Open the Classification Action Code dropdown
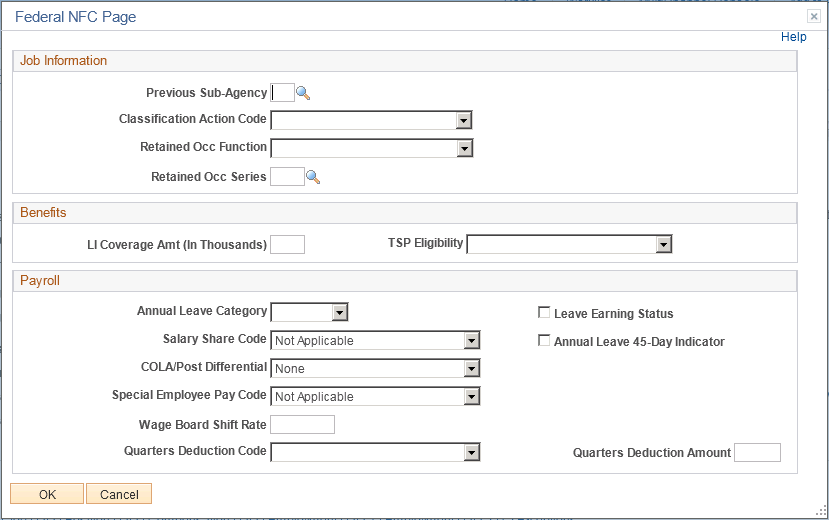829x520 pixels. (x=371, y=120)
